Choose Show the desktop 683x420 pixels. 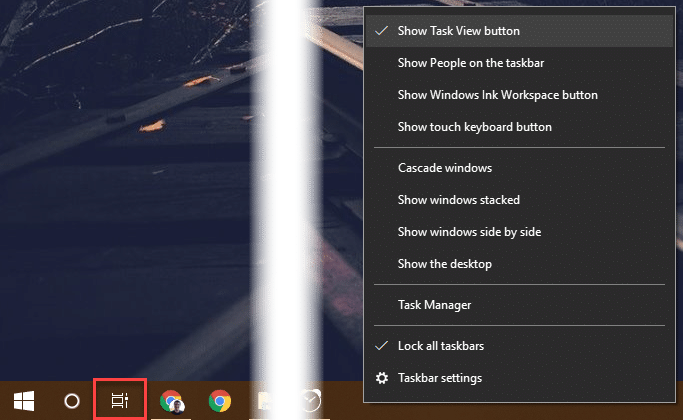click(519, 264)
